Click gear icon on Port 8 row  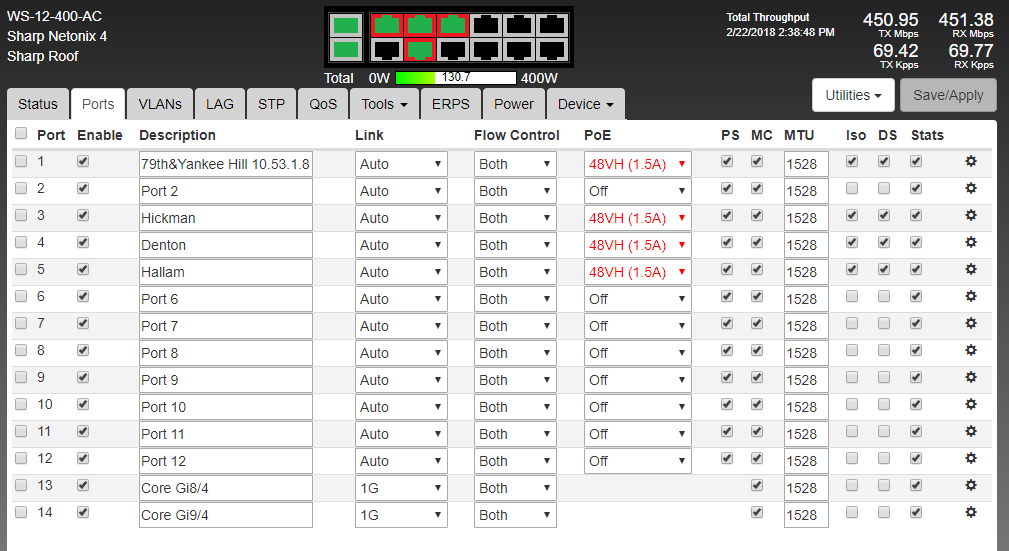pyautogui.click(x=970, y=350)
